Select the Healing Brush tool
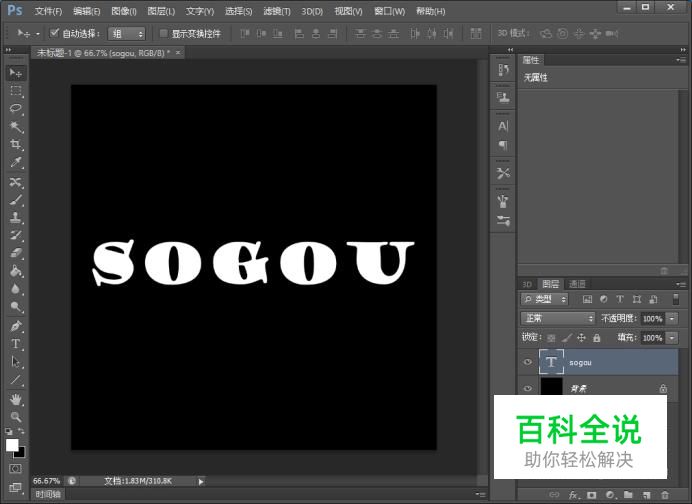The height and width of the screenshot is (504, 692). click(16, 181)
